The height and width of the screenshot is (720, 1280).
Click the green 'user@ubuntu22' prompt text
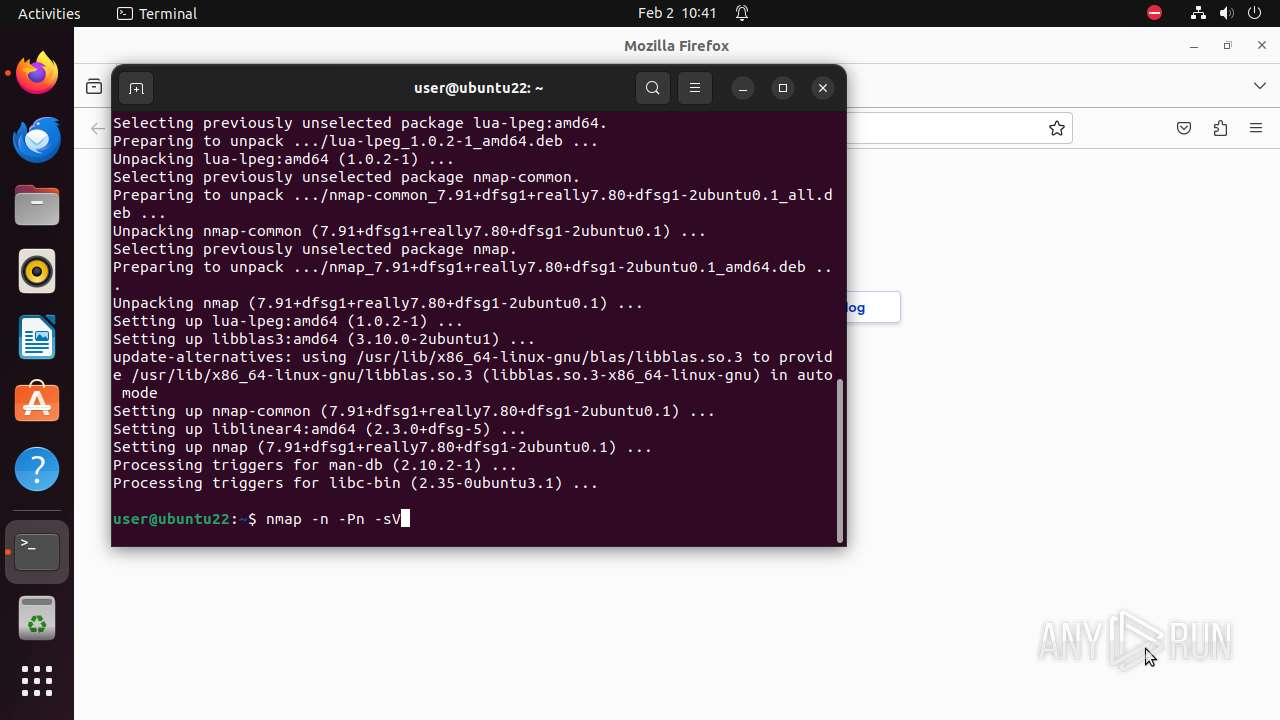172,519
